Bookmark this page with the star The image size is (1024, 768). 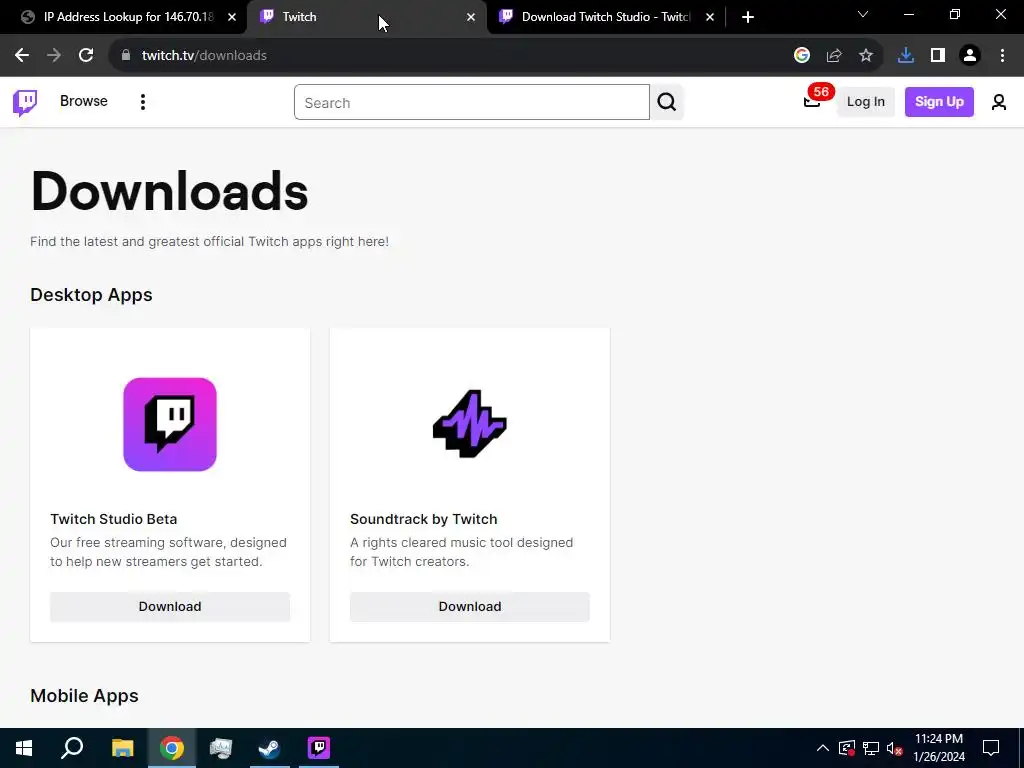tap(866, 56)
